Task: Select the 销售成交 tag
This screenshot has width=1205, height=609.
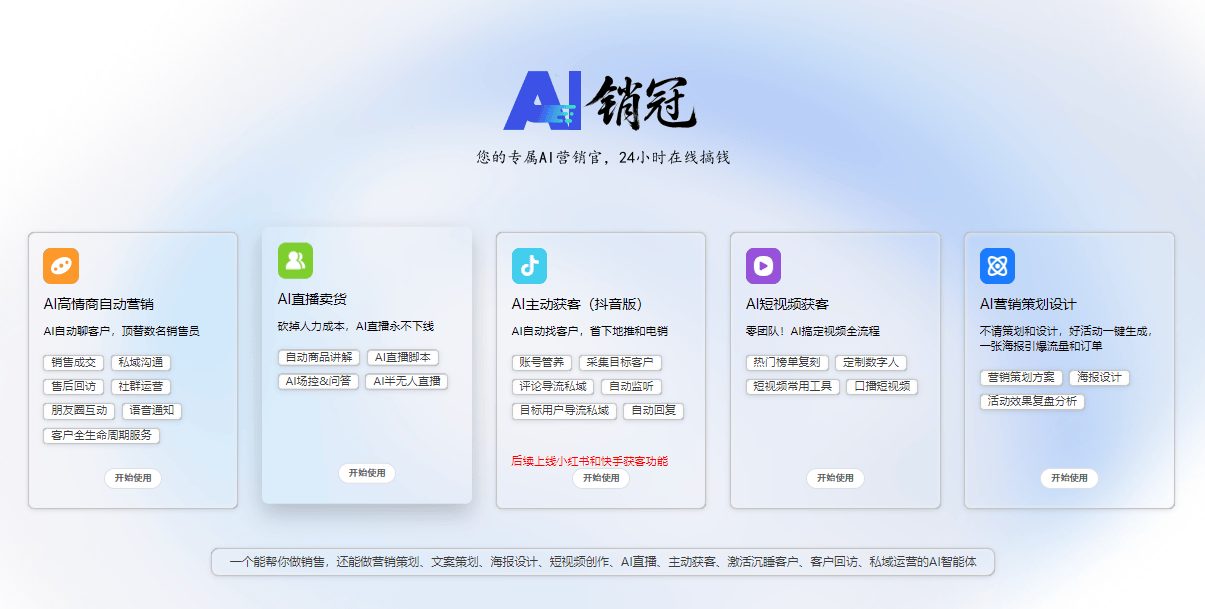Action: 73,363
